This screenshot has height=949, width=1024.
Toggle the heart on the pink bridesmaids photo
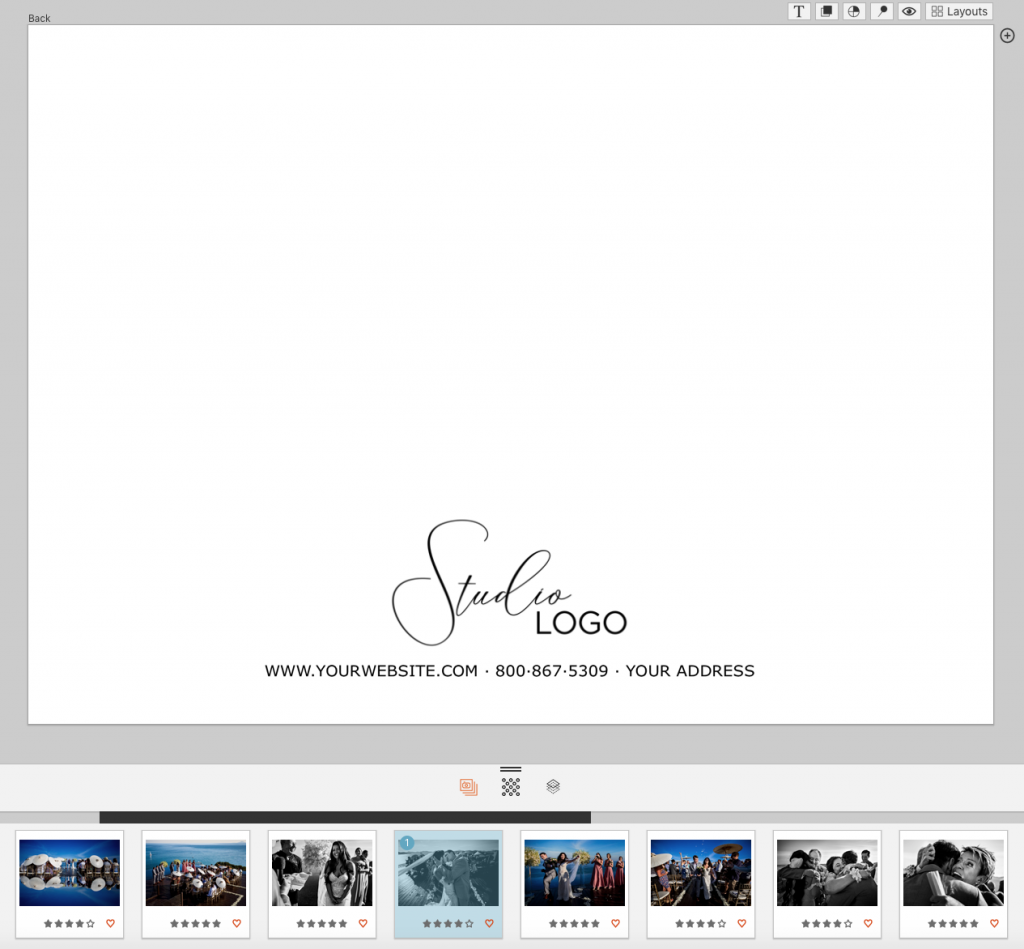(615, 924)
